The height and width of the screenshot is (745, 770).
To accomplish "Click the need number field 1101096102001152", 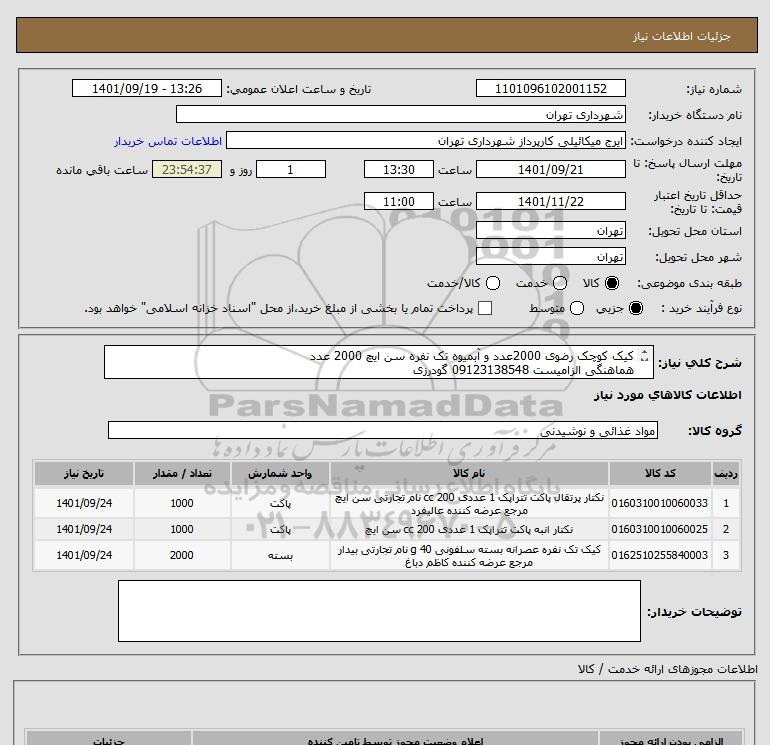I will [550, 88].
